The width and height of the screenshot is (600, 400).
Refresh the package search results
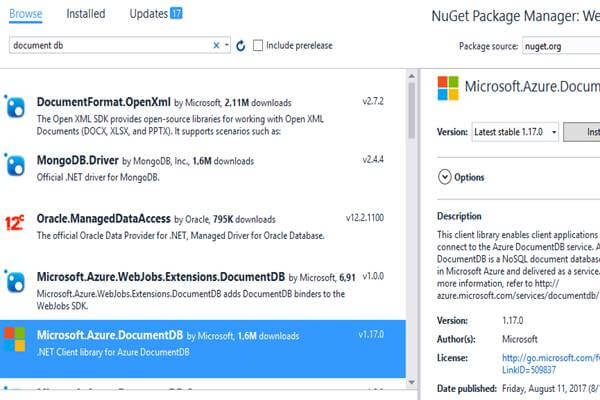click(x=240, y=46)
